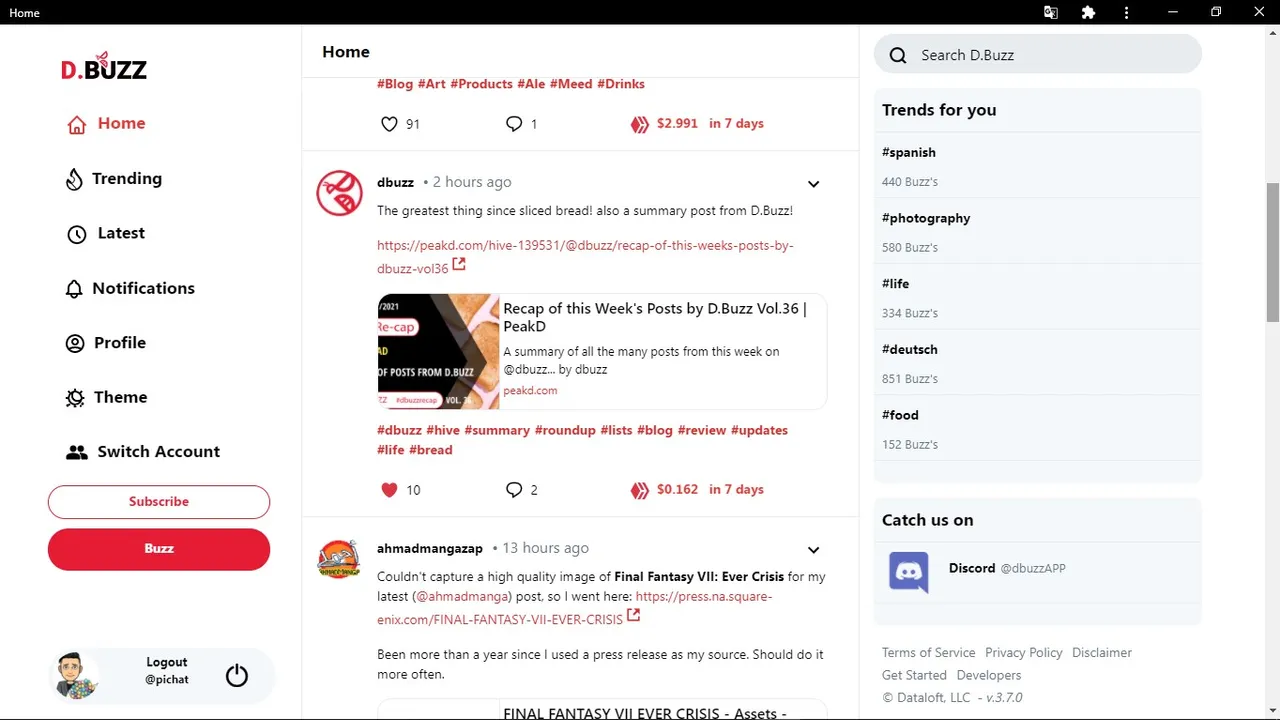Click the Recap of this Week's Posts title
This screenshot has width=1280, height=720.
point(655,318)
